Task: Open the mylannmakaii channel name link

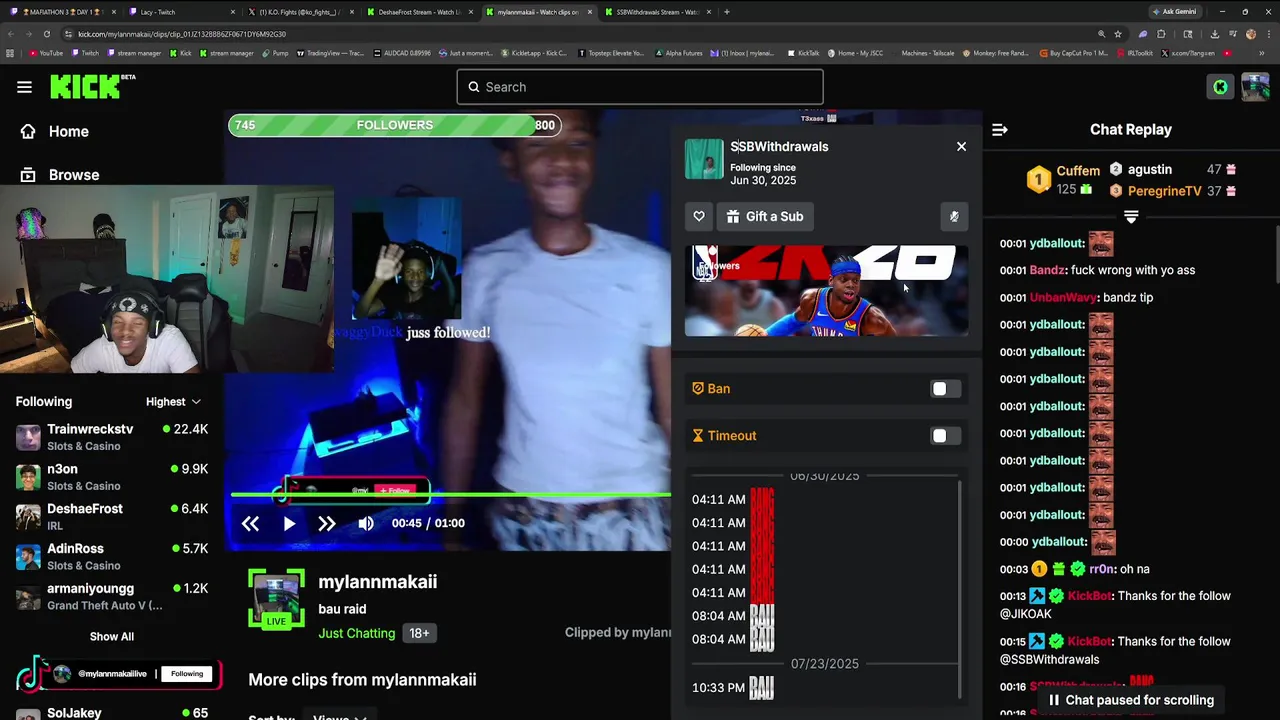Action: click(377, 582)
